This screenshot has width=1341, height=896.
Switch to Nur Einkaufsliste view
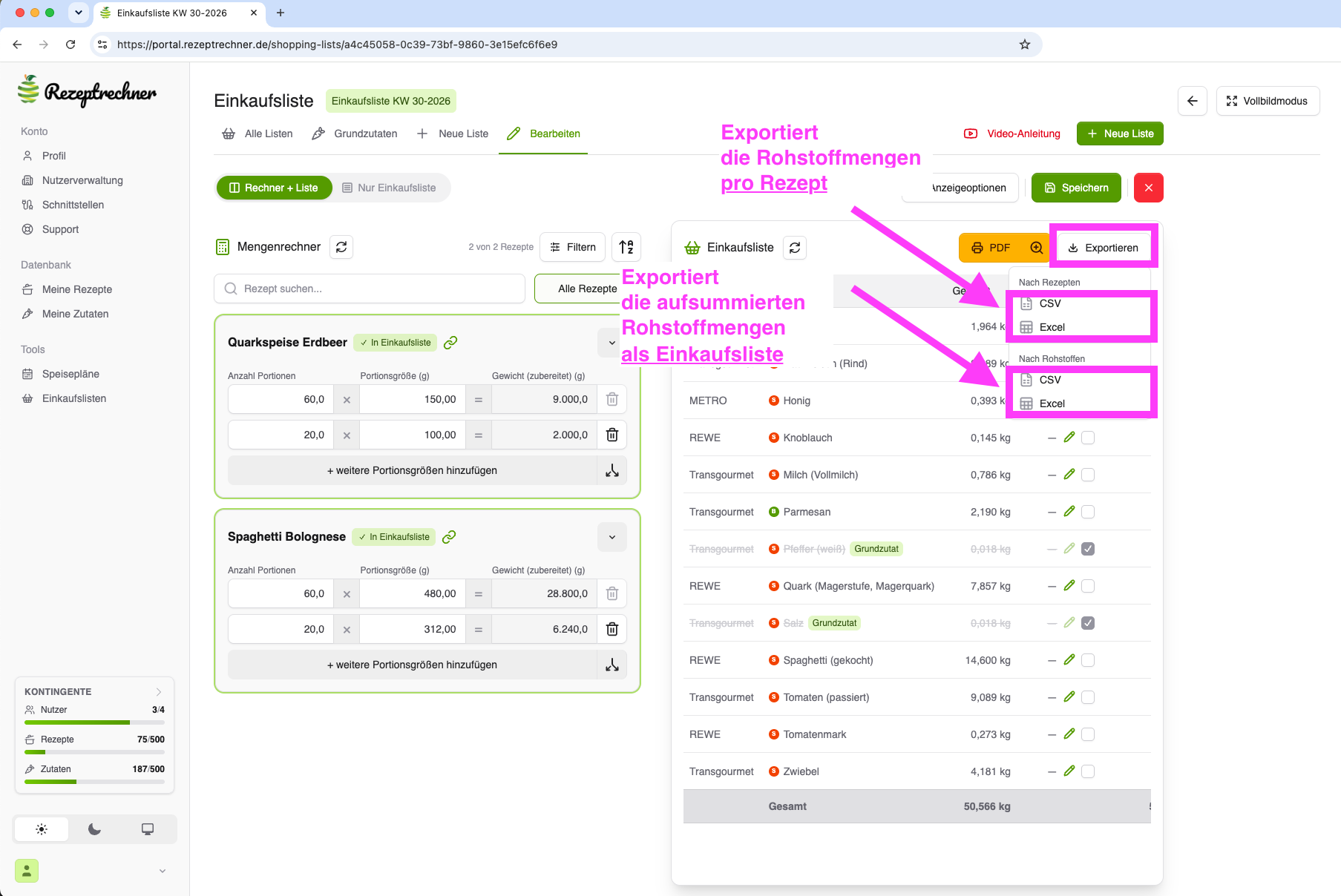(x=389, y=188)
